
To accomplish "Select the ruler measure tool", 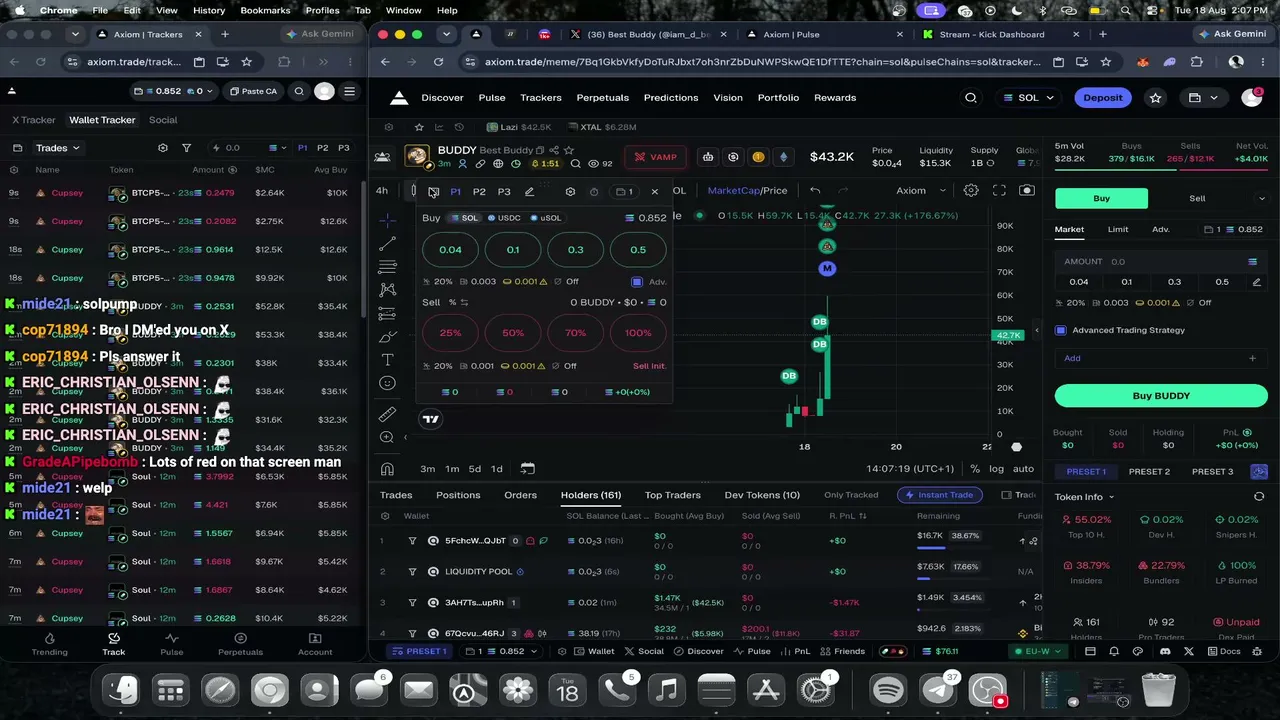I will click(387, 414).
